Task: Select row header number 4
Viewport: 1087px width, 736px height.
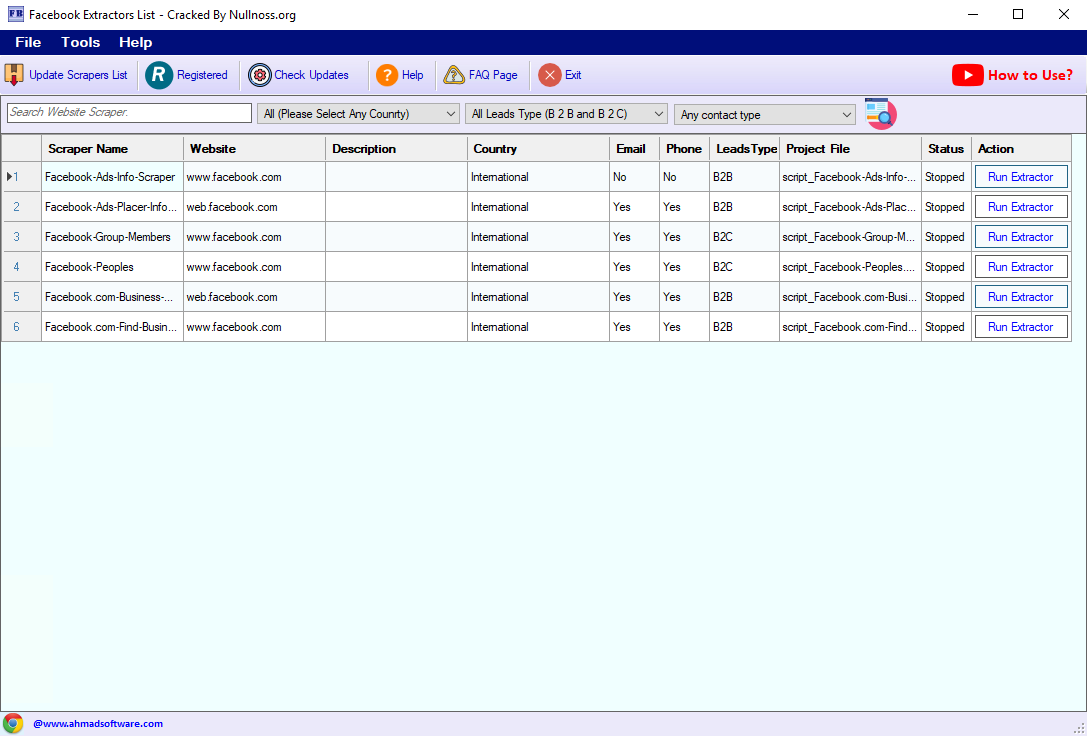Action: tap(21, 267)
